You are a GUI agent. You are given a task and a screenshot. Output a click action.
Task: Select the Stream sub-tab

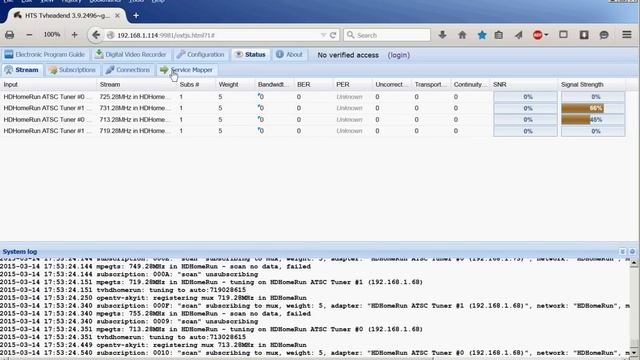click(x=22, y=70)
